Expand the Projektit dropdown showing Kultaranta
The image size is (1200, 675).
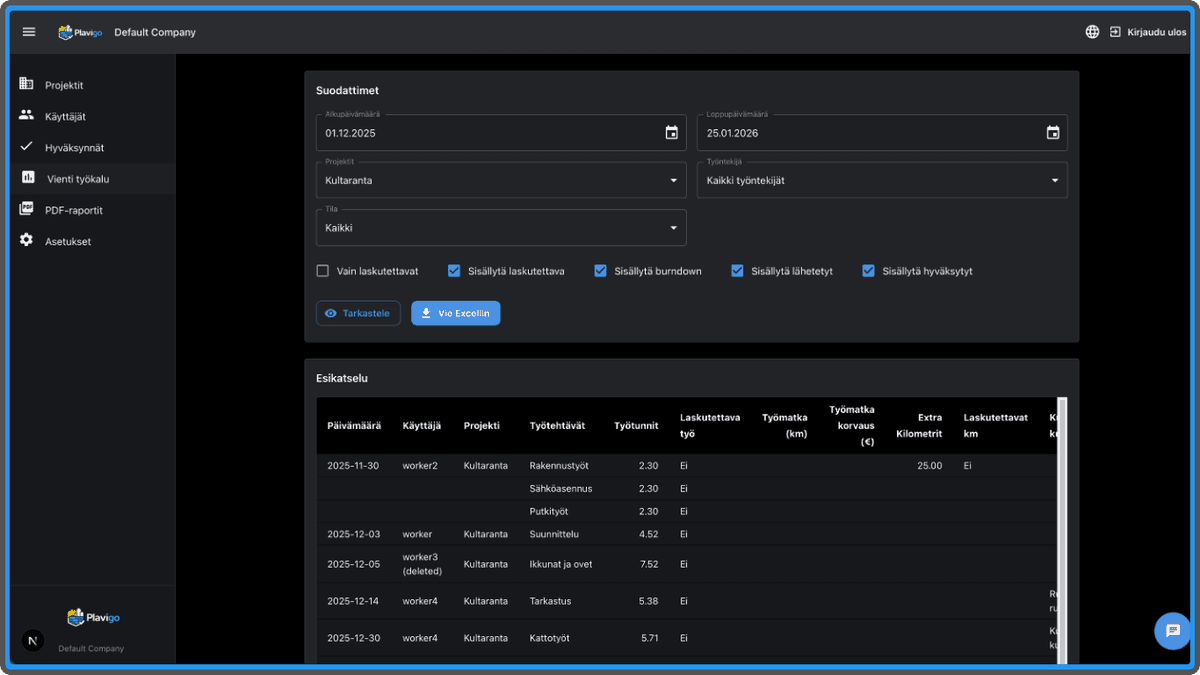click(x=500, y=181)
